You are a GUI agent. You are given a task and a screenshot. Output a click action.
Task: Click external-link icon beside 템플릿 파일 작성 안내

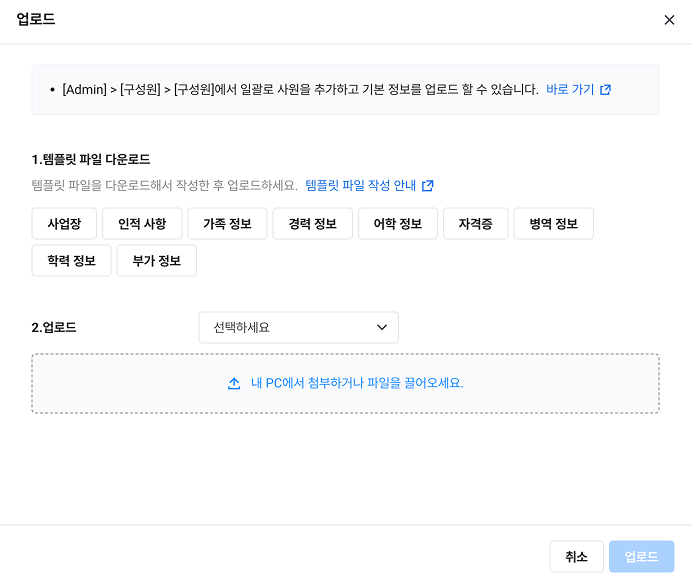click(x=428, y=186)
